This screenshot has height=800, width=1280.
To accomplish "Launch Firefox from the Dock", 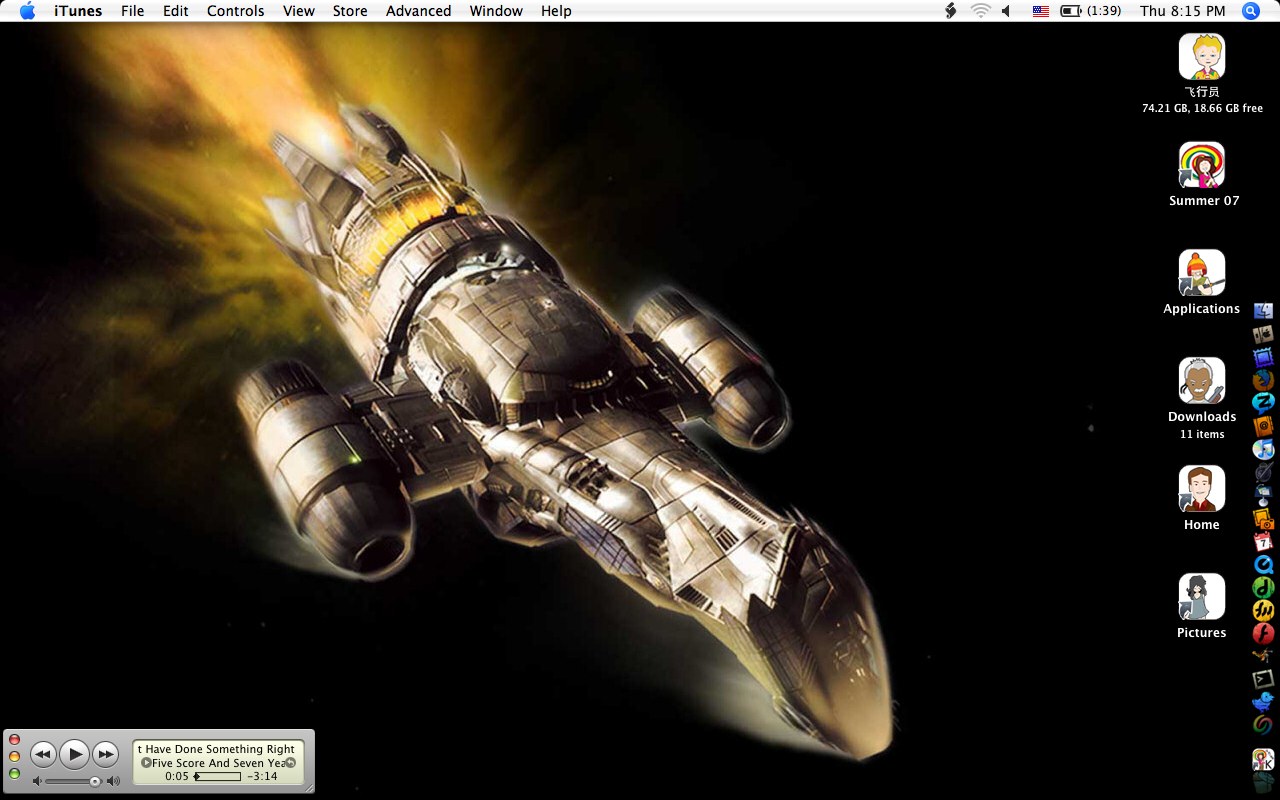I will (1263, 380).
